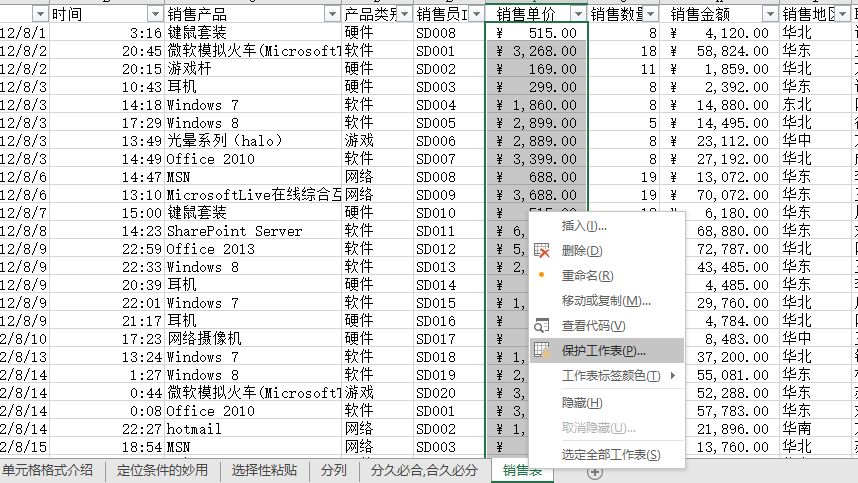Select the hotmail product cell

point(253,429)
